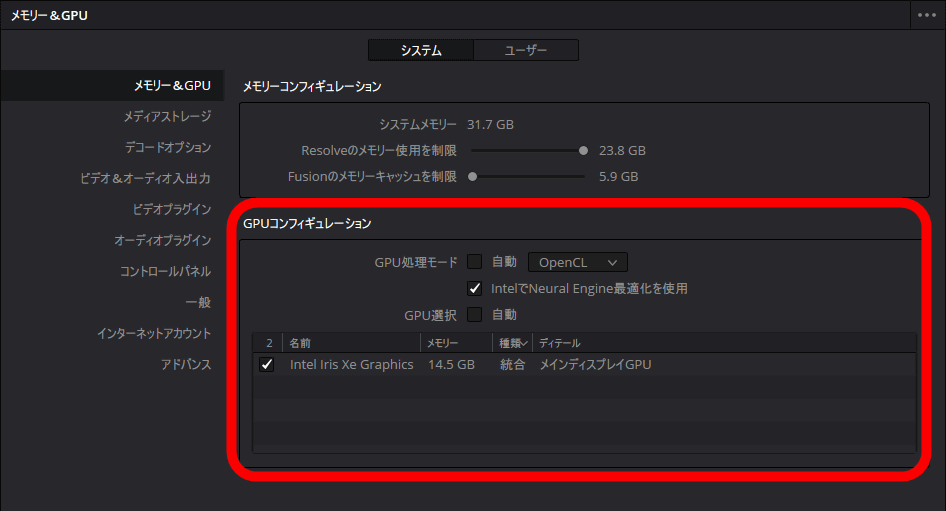This screenshot has width=946, height=511.
Task: Select メモリー＆GPU in the sidebar
Action: point(112,86)
